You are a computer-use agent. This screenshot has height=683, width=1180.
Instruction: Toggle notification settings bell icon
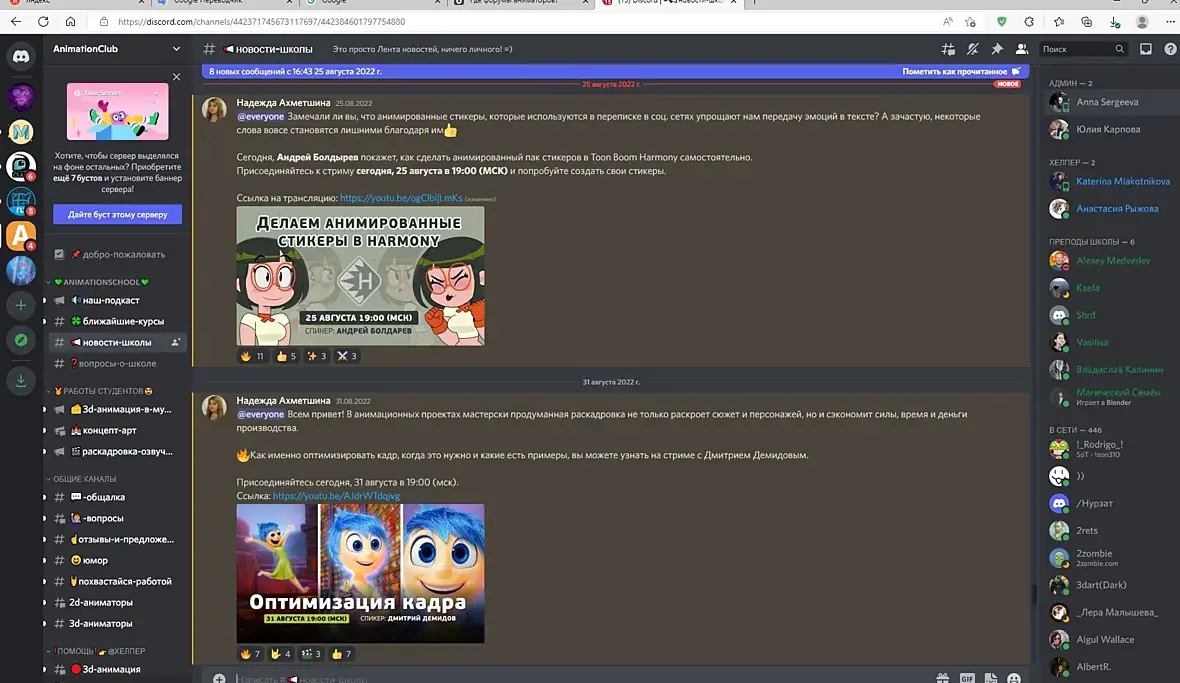click(973, 49)
